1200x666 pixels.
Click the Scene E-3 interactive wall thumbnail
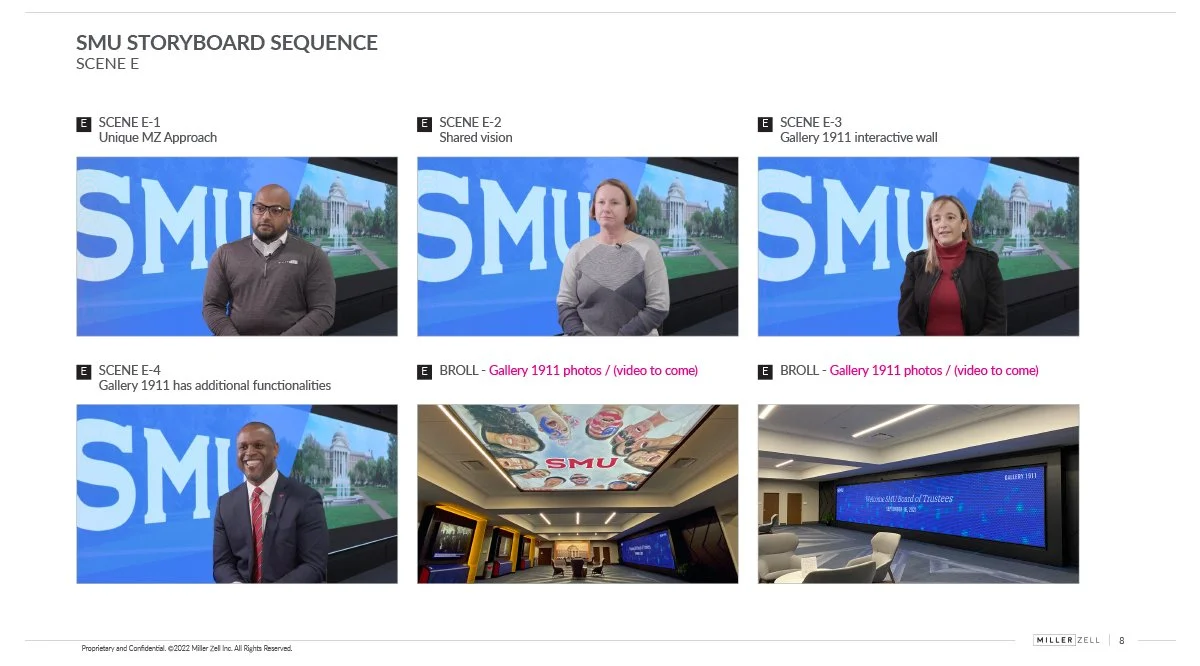[918, 246]
